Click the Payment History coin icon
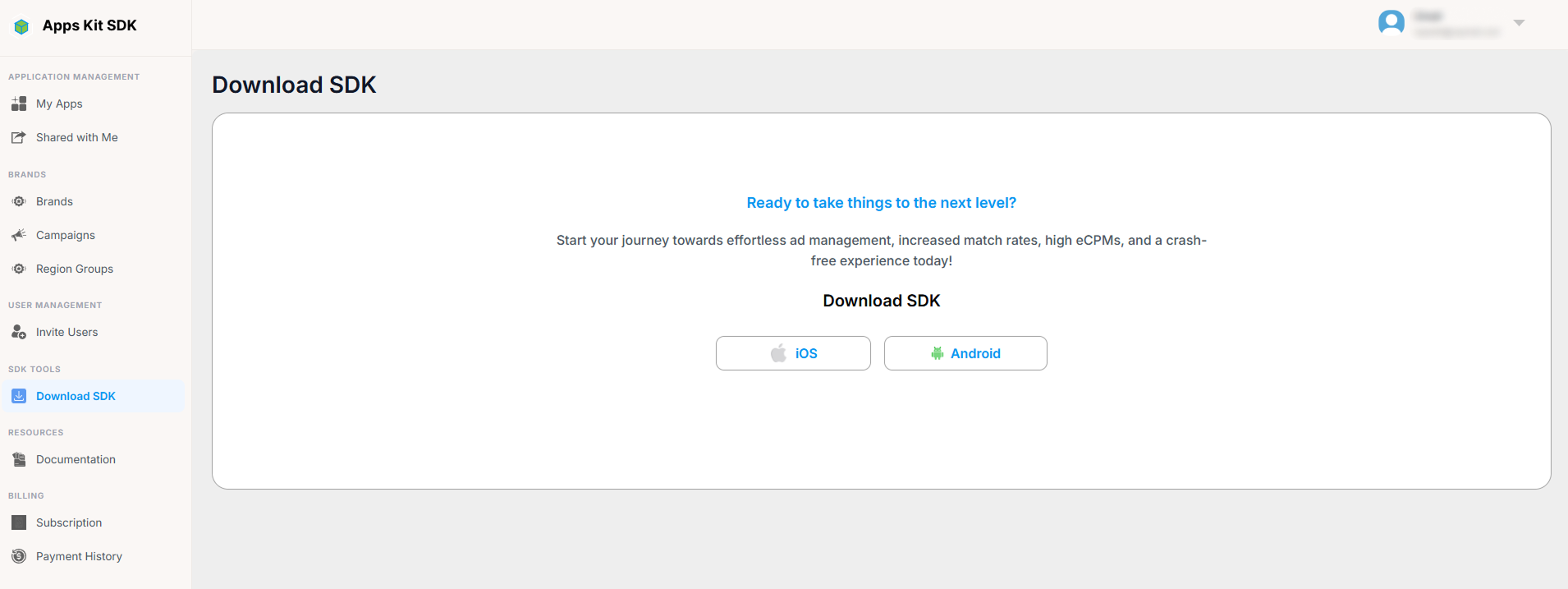This screenshot has width=1568, height=589. point(19,556)
